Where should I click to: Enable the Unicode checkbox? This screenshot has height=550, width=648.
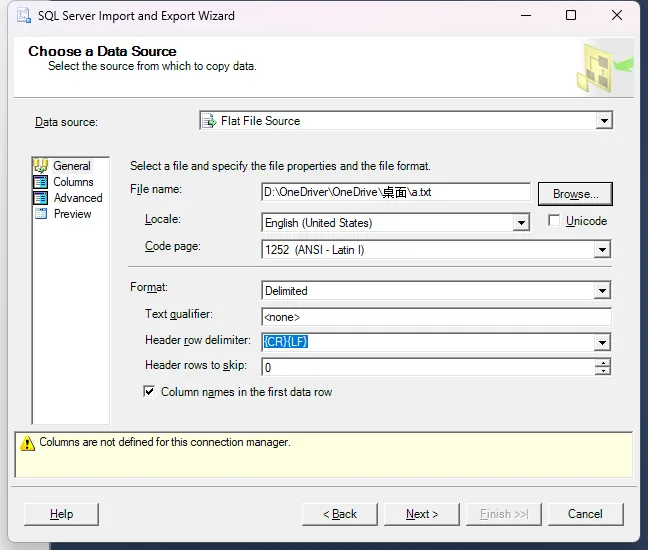(554, 221)
